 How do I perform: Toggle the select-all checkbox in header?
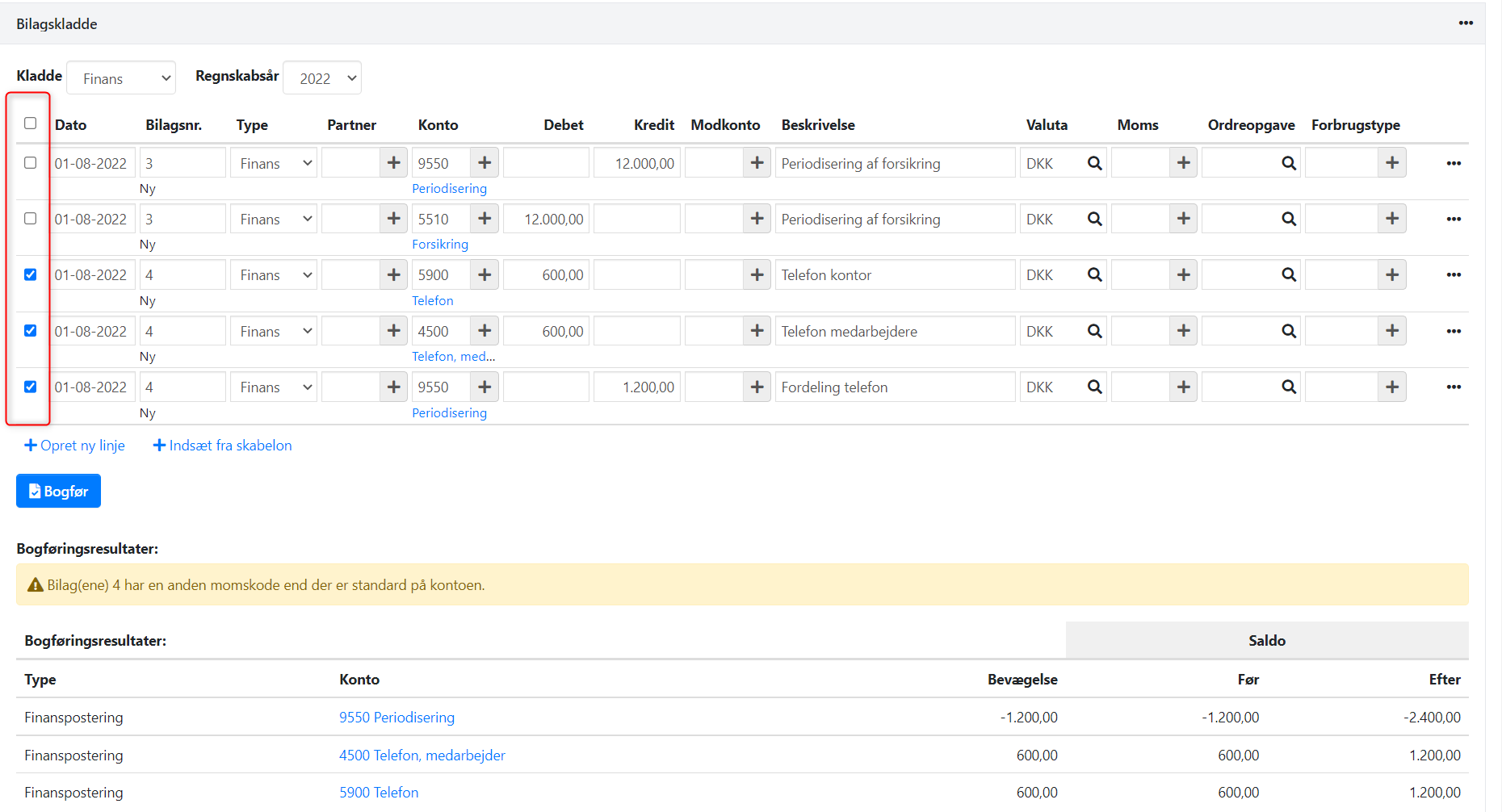point(31,123)
